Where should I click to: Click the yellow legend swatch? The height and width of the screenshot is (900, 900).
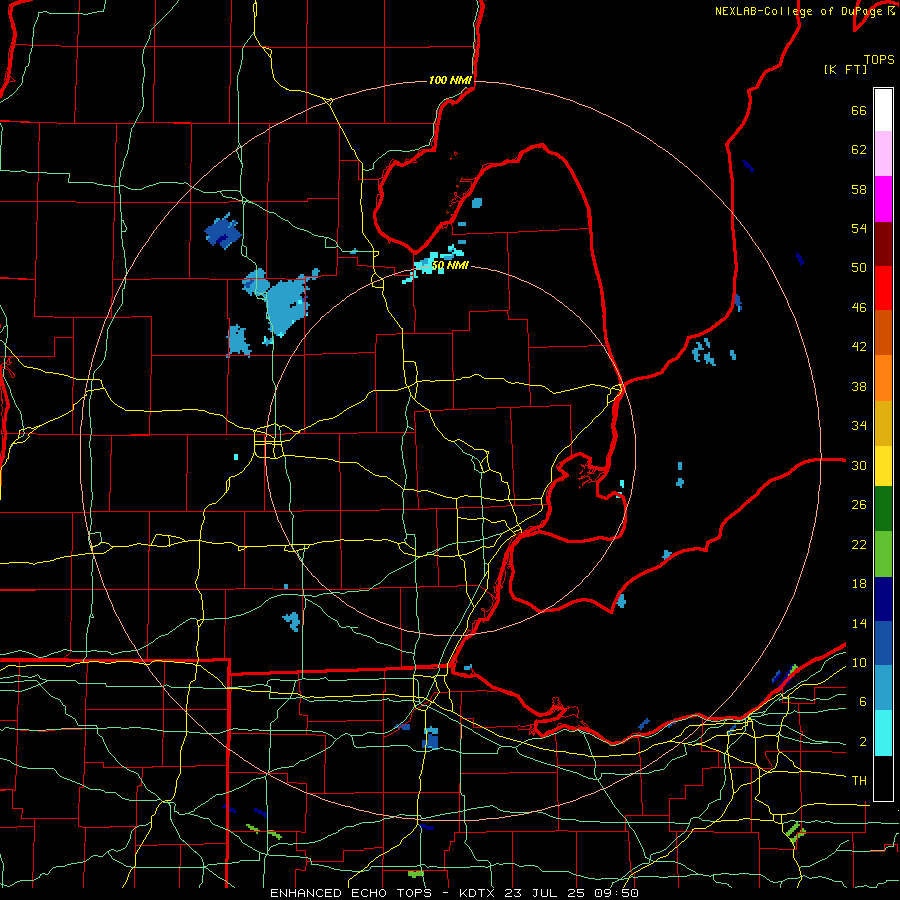[883, 465]
